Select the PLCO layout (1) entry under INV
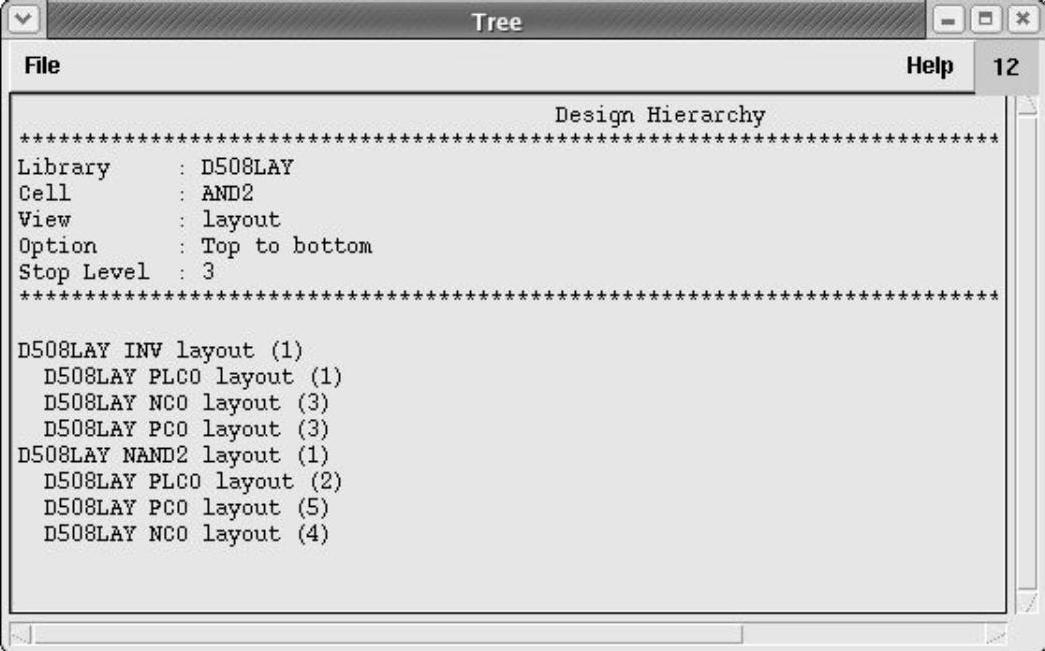 (192, 376)
